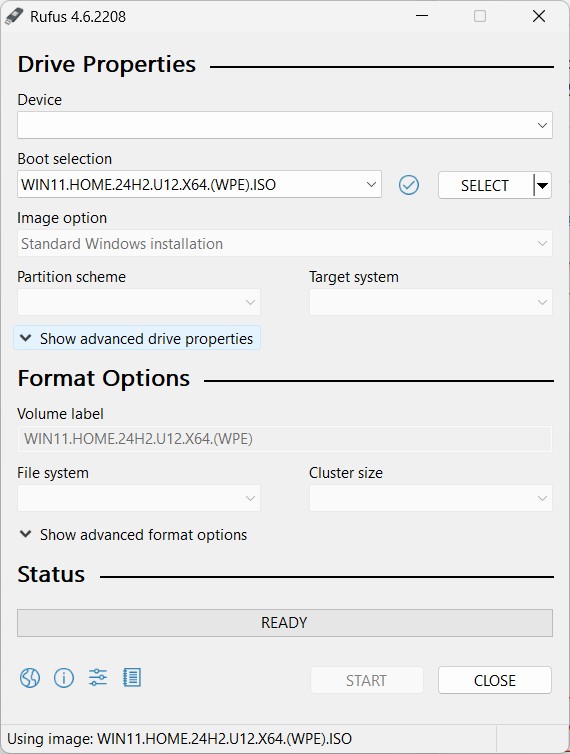Expand Show advanced format options
Viewport: 570px width, 754px height.
pyautogui.click(x=134, y=535)
